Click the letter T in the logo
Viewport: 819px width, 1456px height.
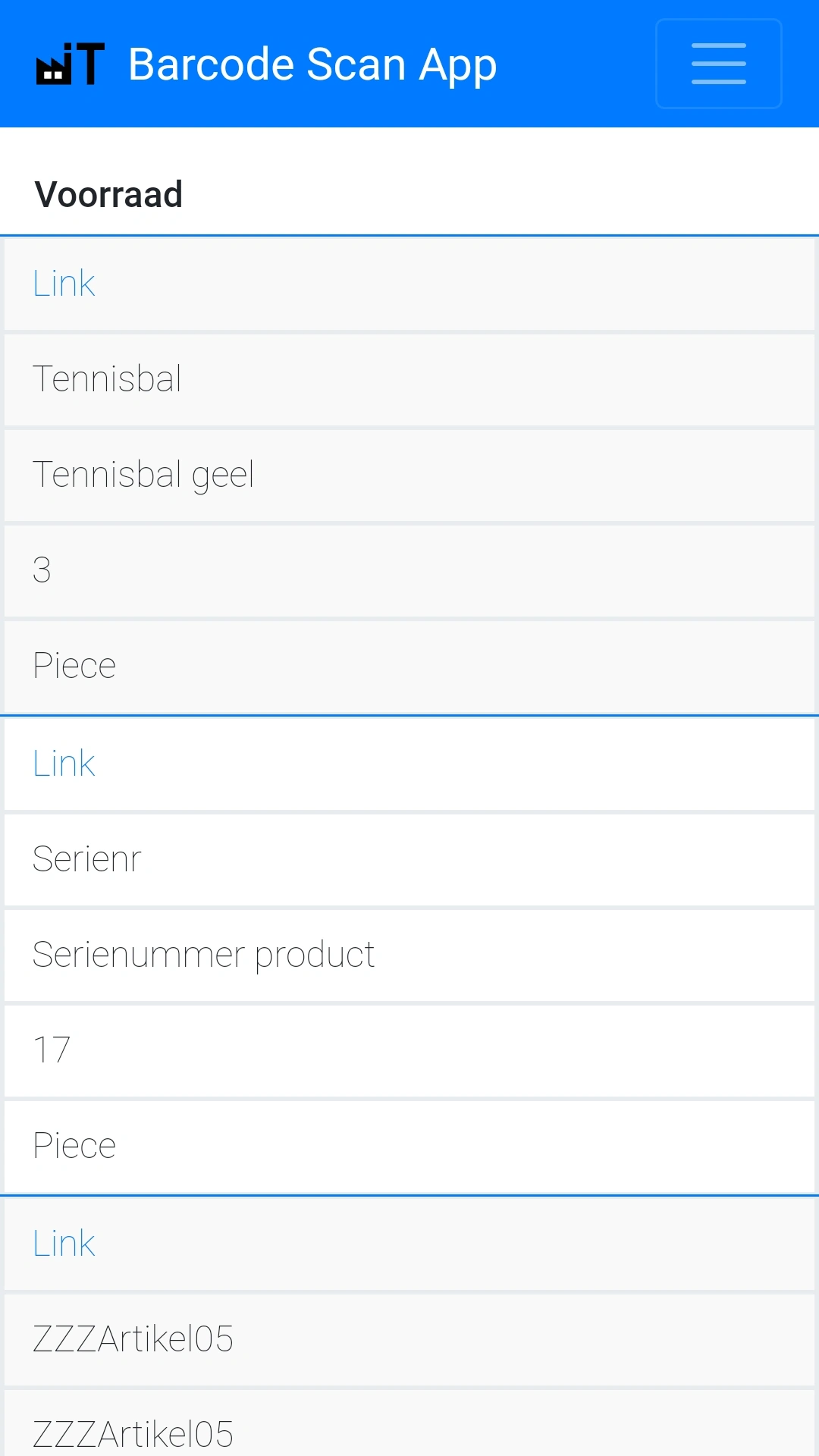tap(91, 64)
